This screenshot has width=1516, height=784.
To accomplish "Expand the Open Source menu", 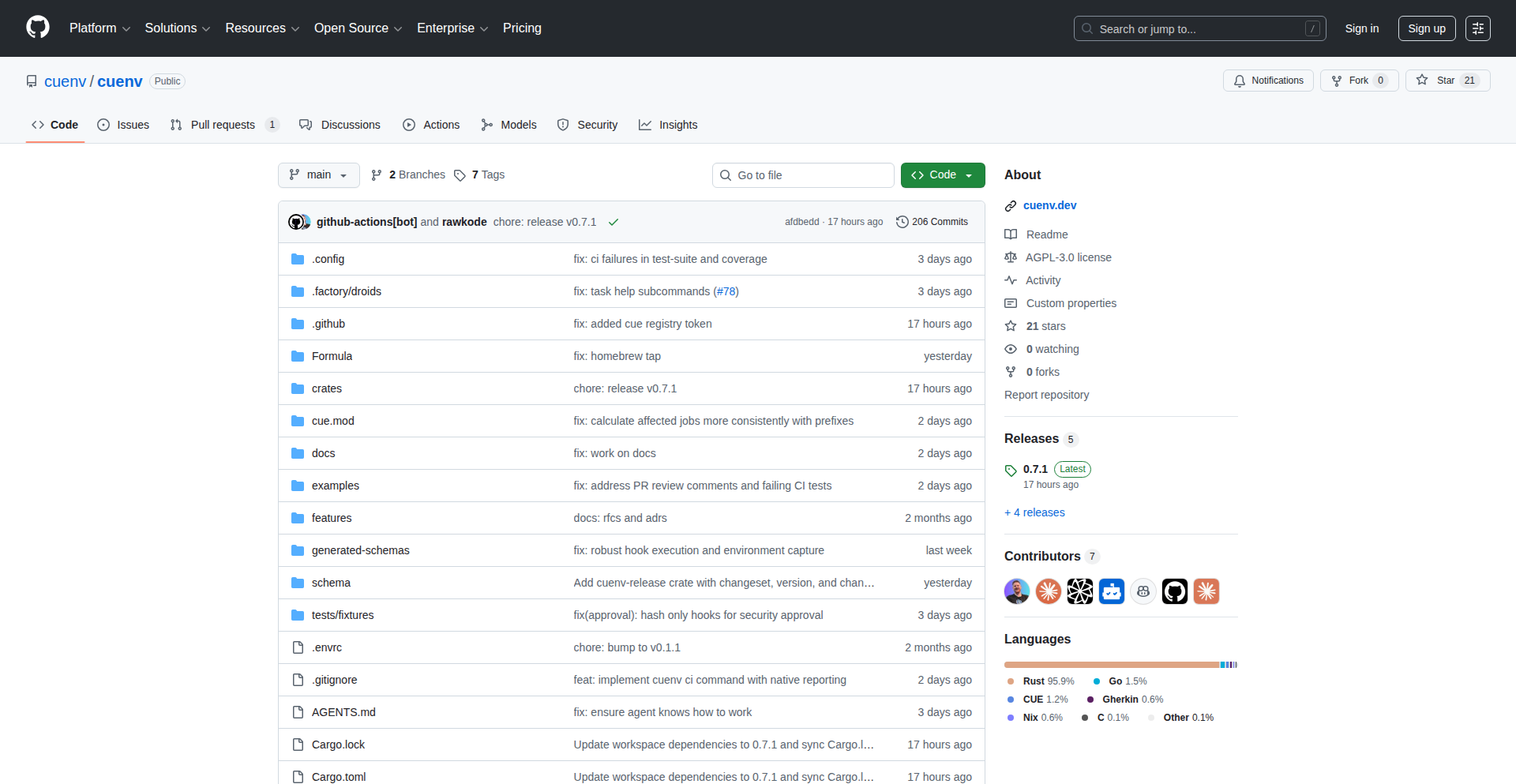I will tap(358, 28).
